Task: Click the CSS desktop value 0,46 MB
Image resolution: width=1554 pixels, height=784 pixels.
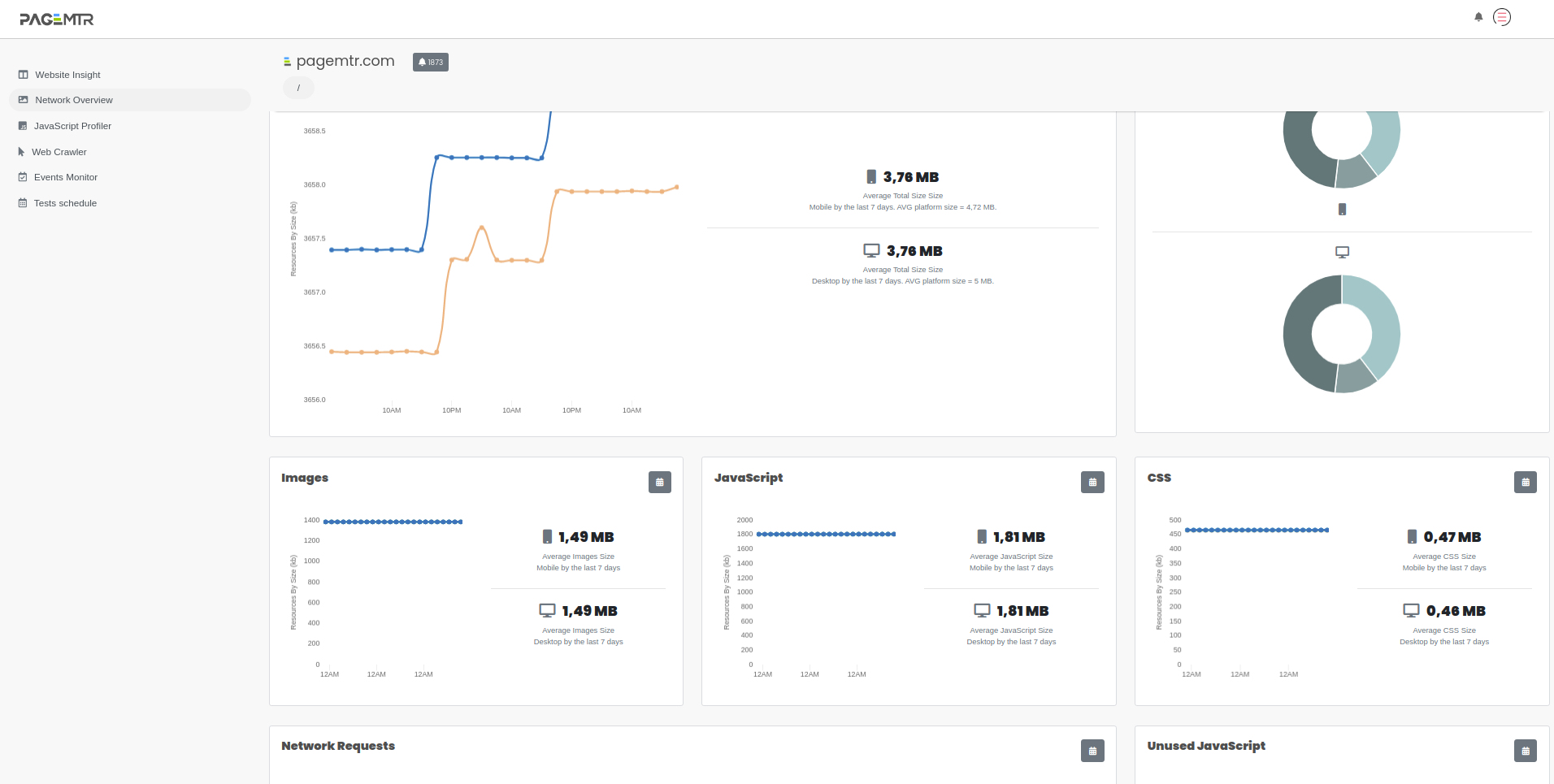Action: (1456, 611)
